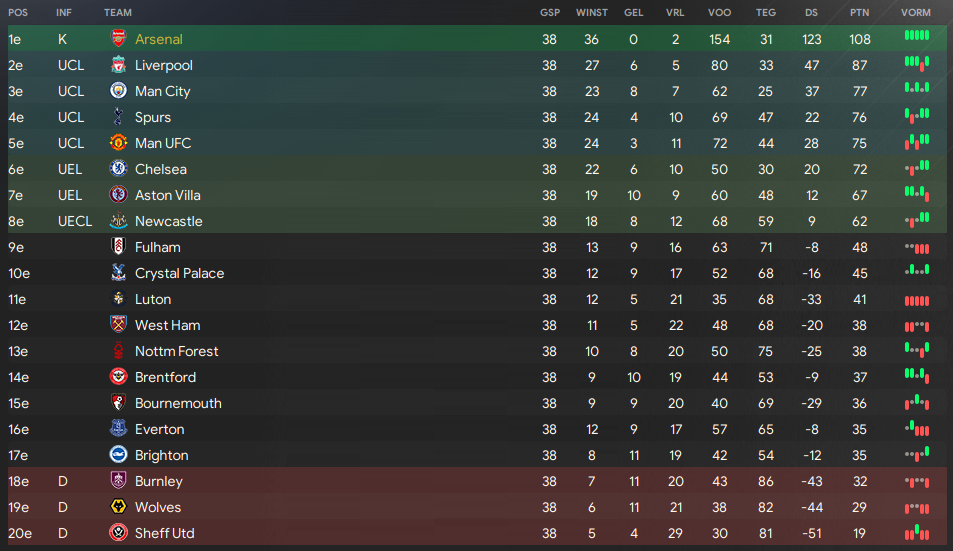The height and width of the screenshot is (551, 953).
Task: Click Sheff Utd's form indicator bars
Action: (917, 533)
